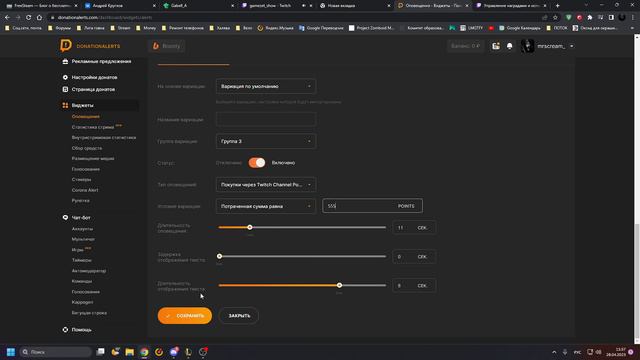Open the Corona Alert sub-item
This screenshot has height=360, width=640.
[85, 190]
